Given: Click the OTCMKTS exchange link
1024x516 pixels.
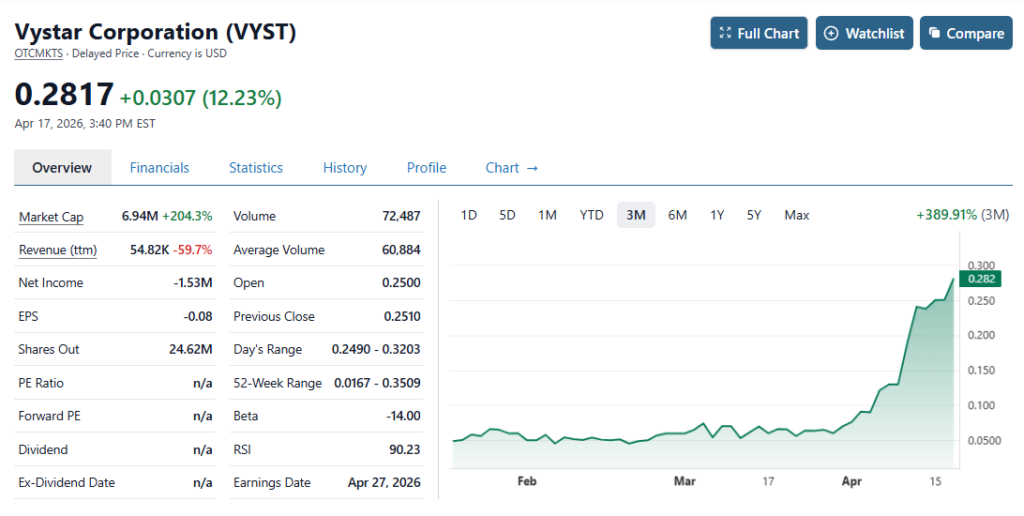Looking at the screenshot, I should (40, 53).
